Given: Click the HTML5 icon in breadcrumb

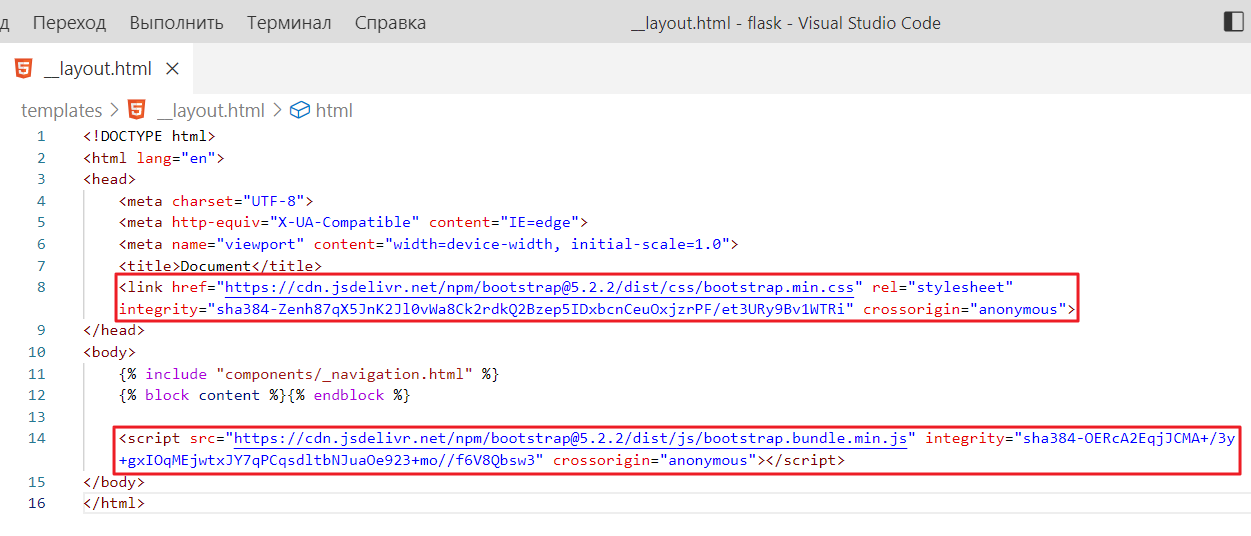Looking at the screenshot, I should (x=138, y=110).
